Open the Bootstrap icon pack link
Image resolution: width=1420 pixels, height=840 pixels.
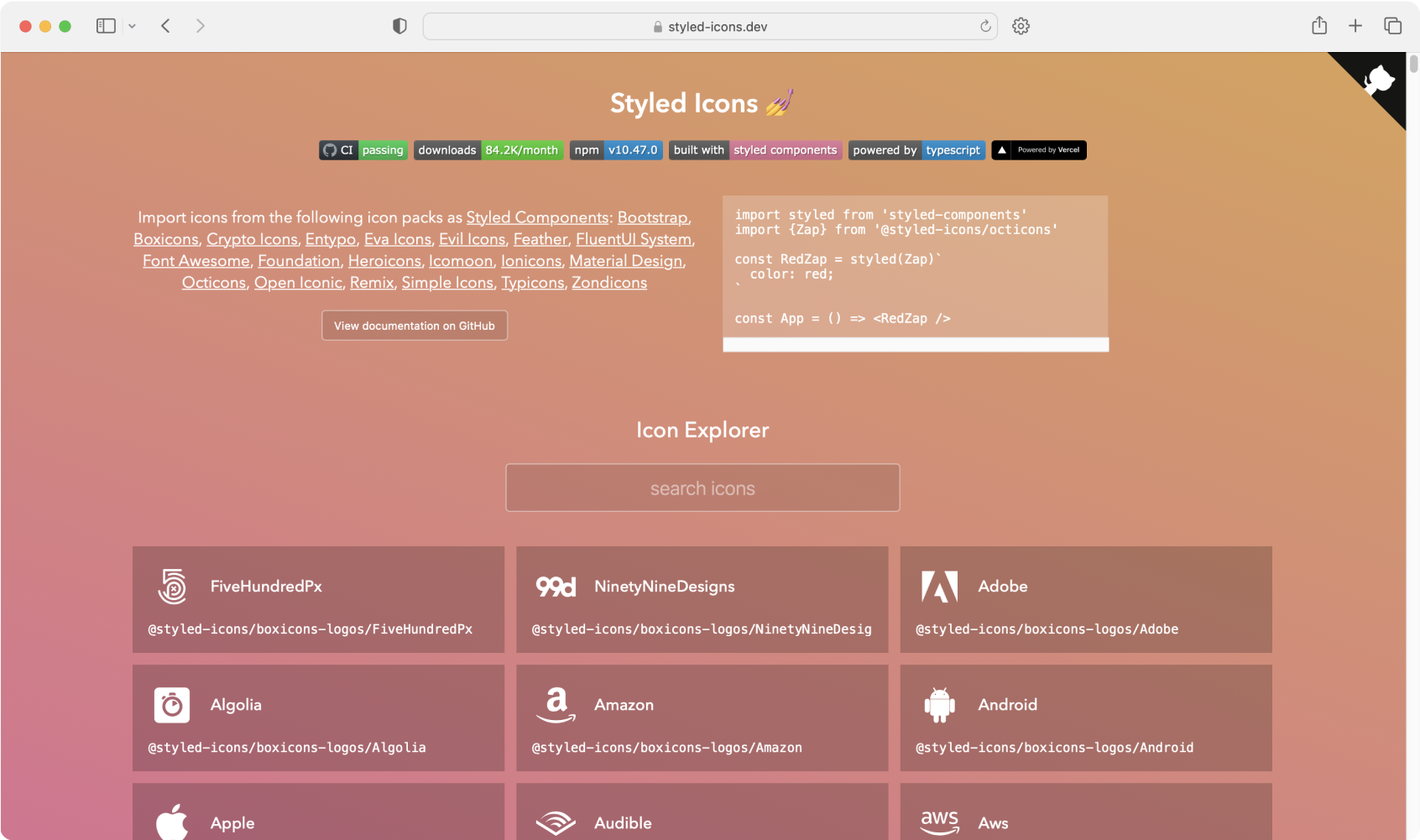pyautogui.click(x=652, y=217)
